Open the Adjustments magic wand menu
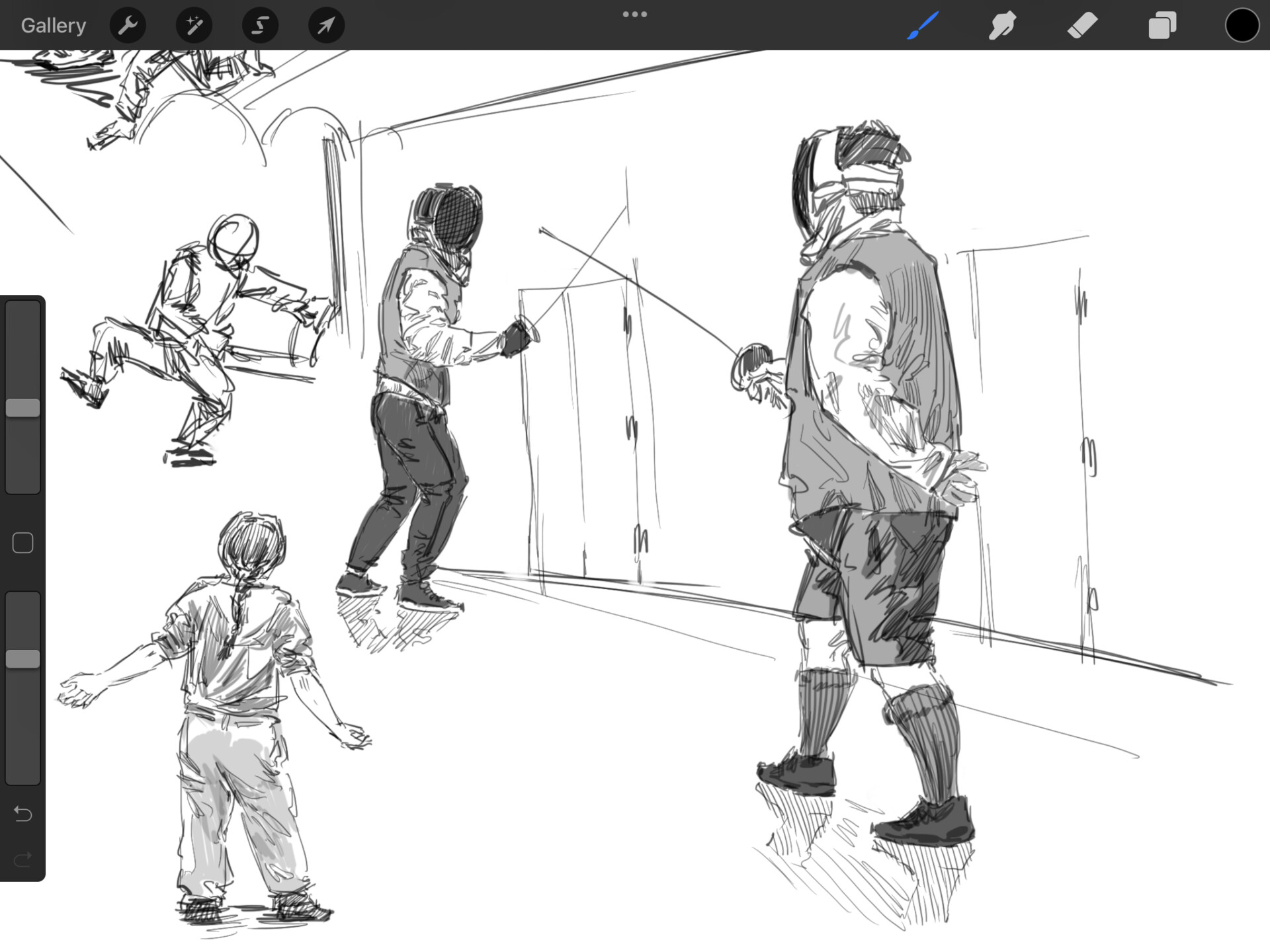Screen dimensions: 1270x952 click(x=194, y=25)
